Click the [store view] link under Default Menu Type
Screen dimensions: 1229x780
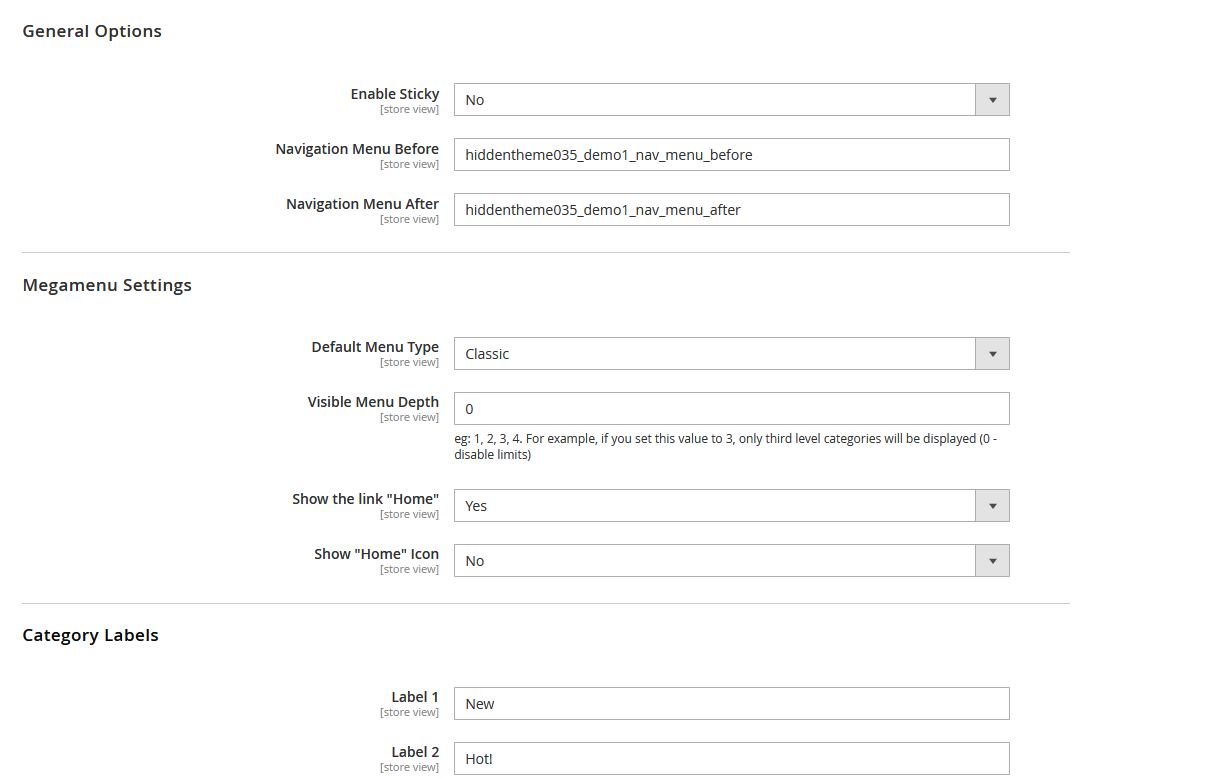click(x=409, y=362)
